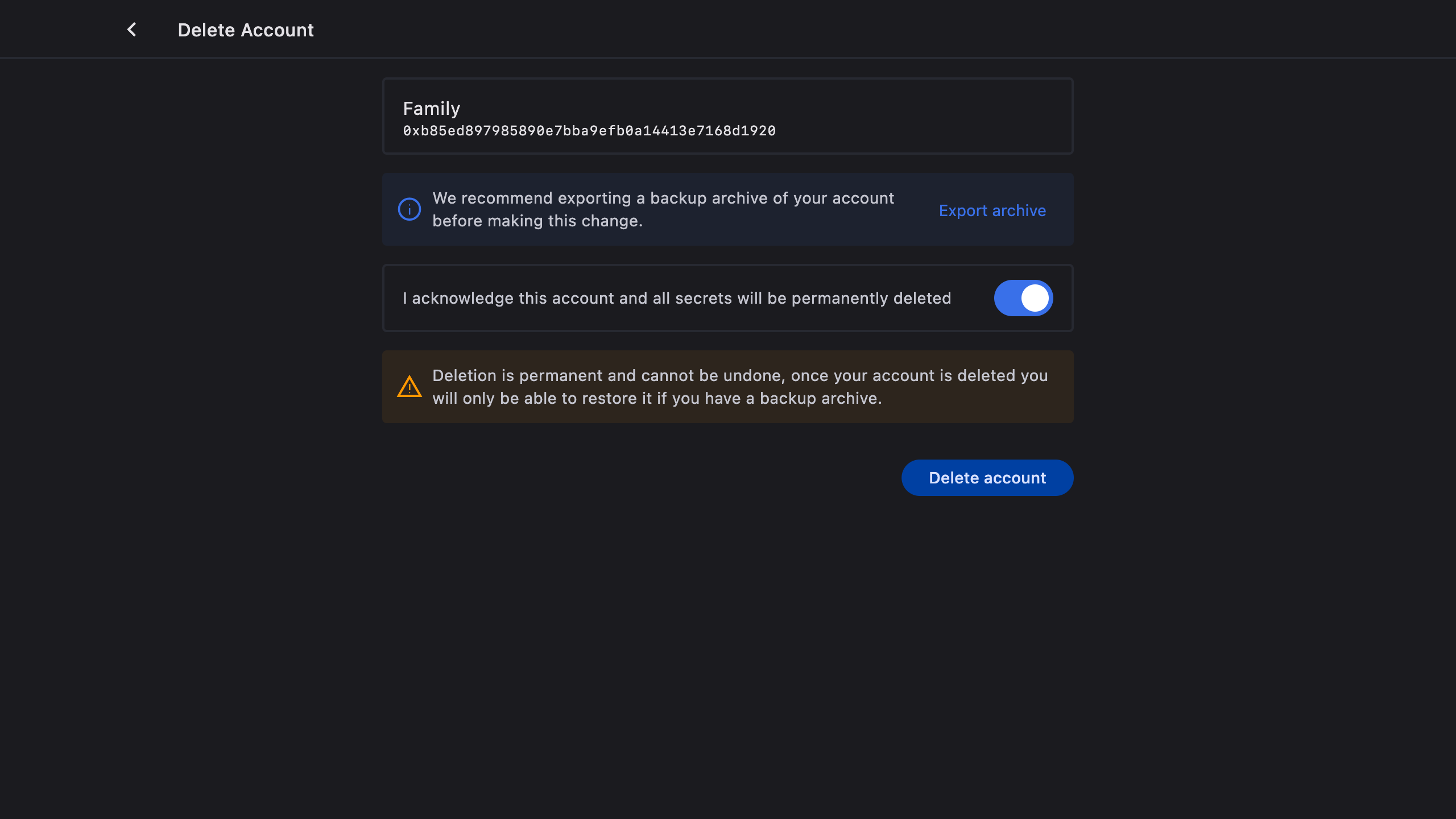
Task: Click the 0xb85ed... account address
Action: 589,131
